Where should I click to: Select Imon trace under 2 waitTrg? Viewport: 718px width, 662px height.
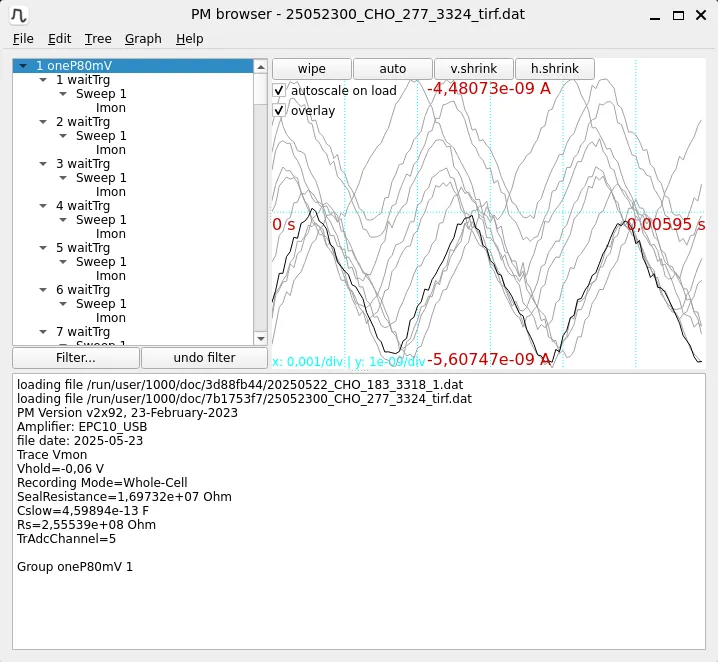tap(111, 150)
